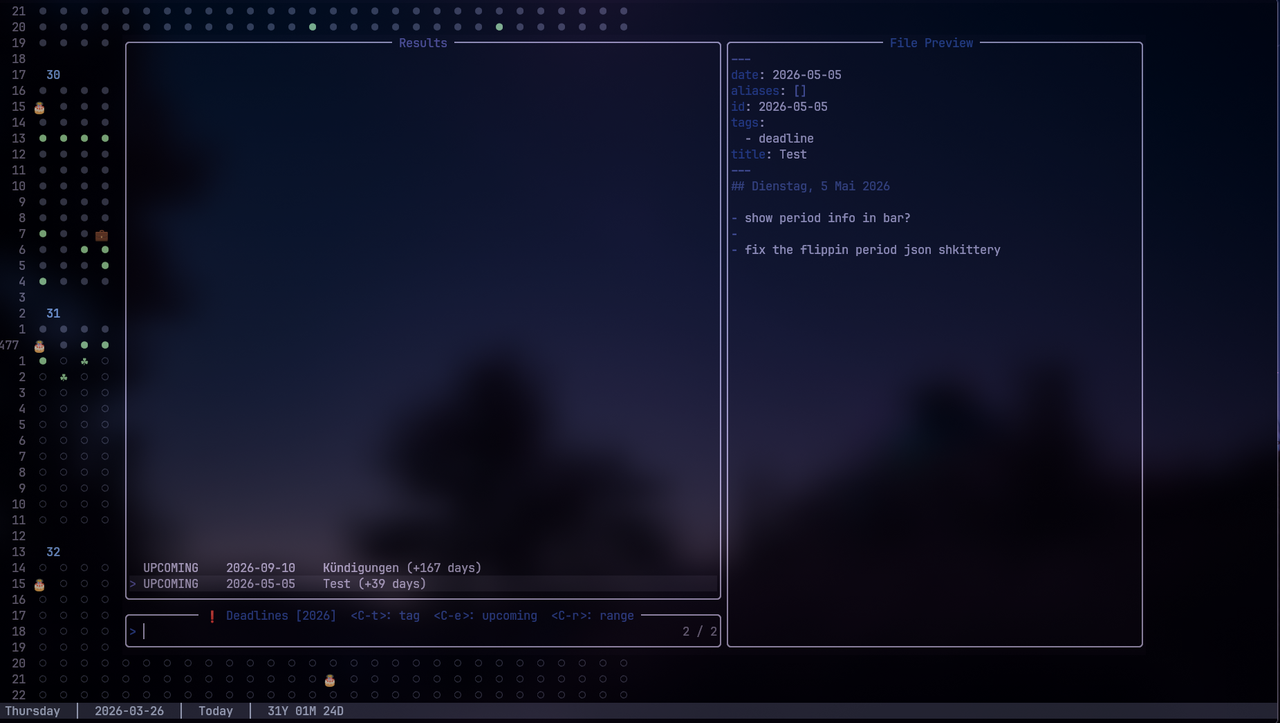Click the Results panel title
This screenshot has width=1280, height=723.
click(423, 43)
